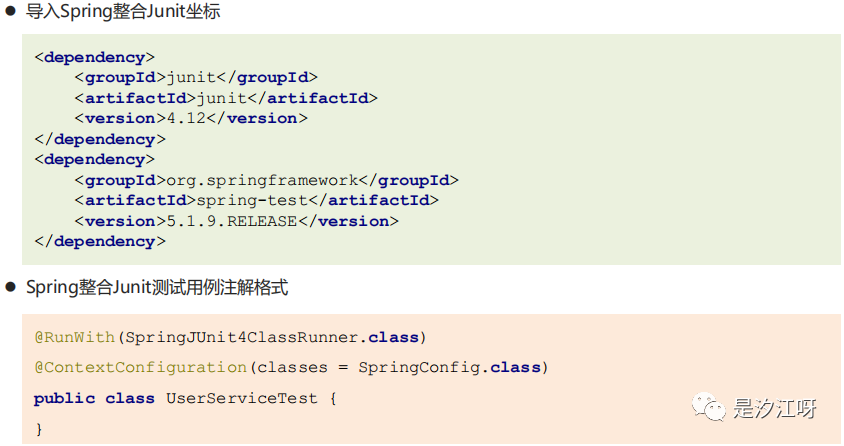
Task: Click the WeChat logo icon in watermark
Action: click(708, 407)
